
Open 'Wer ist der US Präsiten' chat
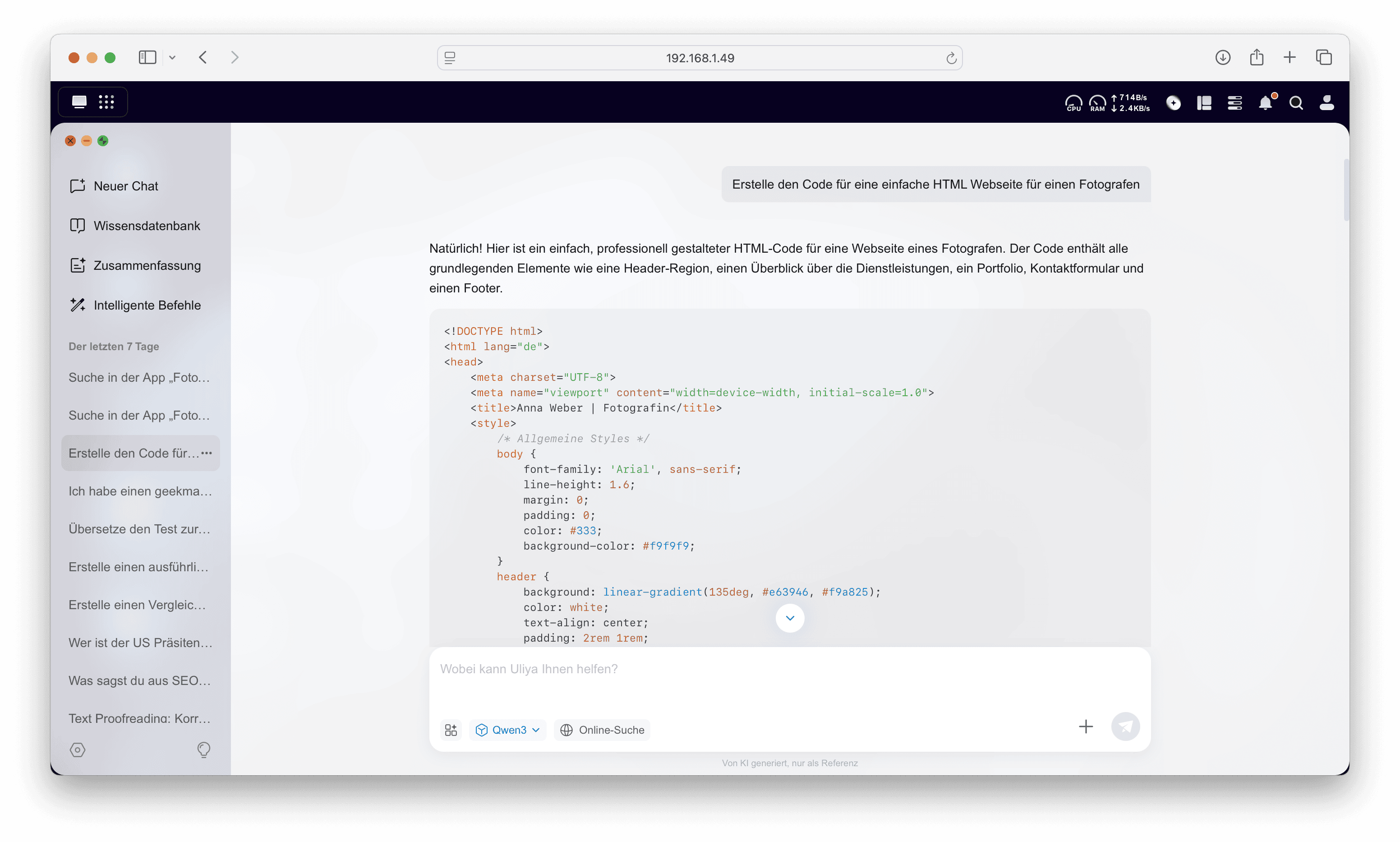click(x=140, y=643)
